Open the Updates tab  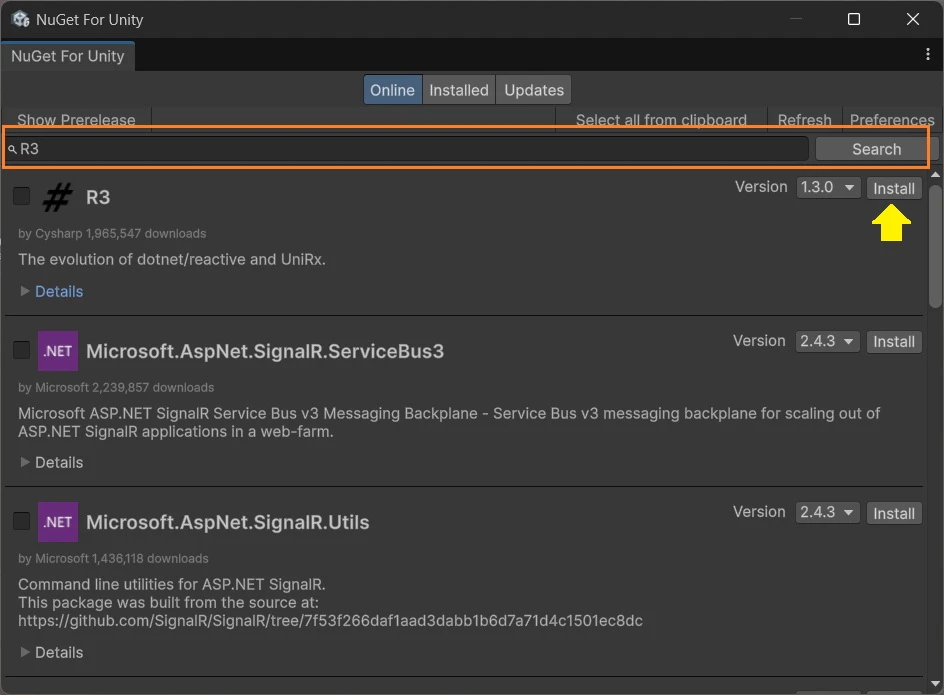point(534,90)
